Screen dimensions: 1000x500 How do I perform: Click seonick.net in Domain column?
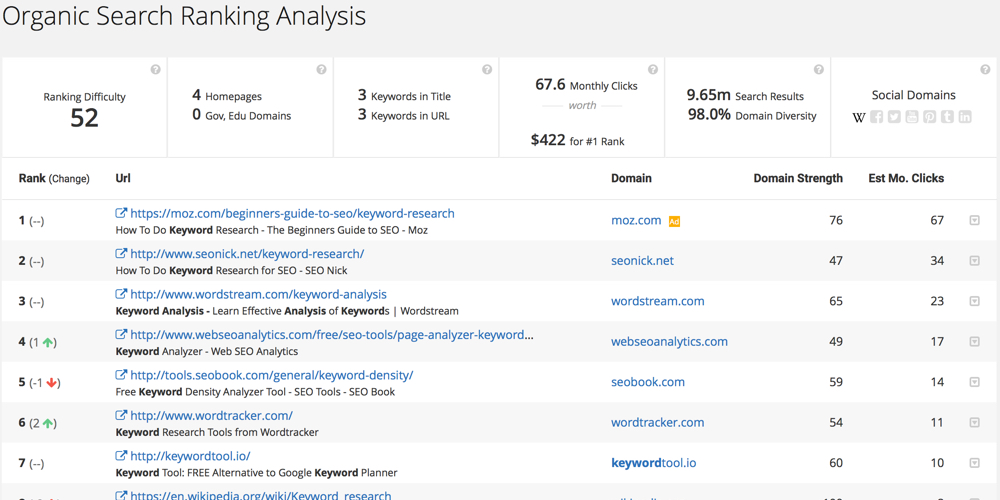click(642, 261)
